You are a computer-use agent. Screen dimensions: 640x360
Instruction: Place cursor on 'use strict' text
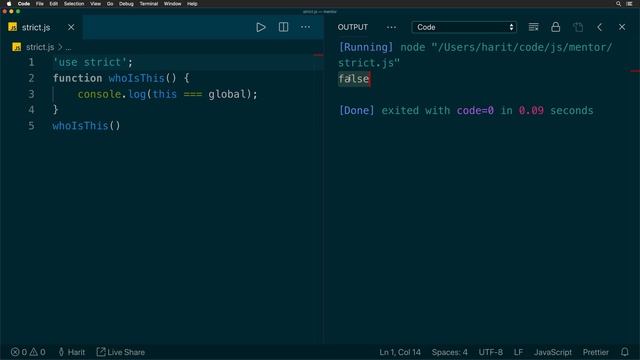[x=90, y=62]
